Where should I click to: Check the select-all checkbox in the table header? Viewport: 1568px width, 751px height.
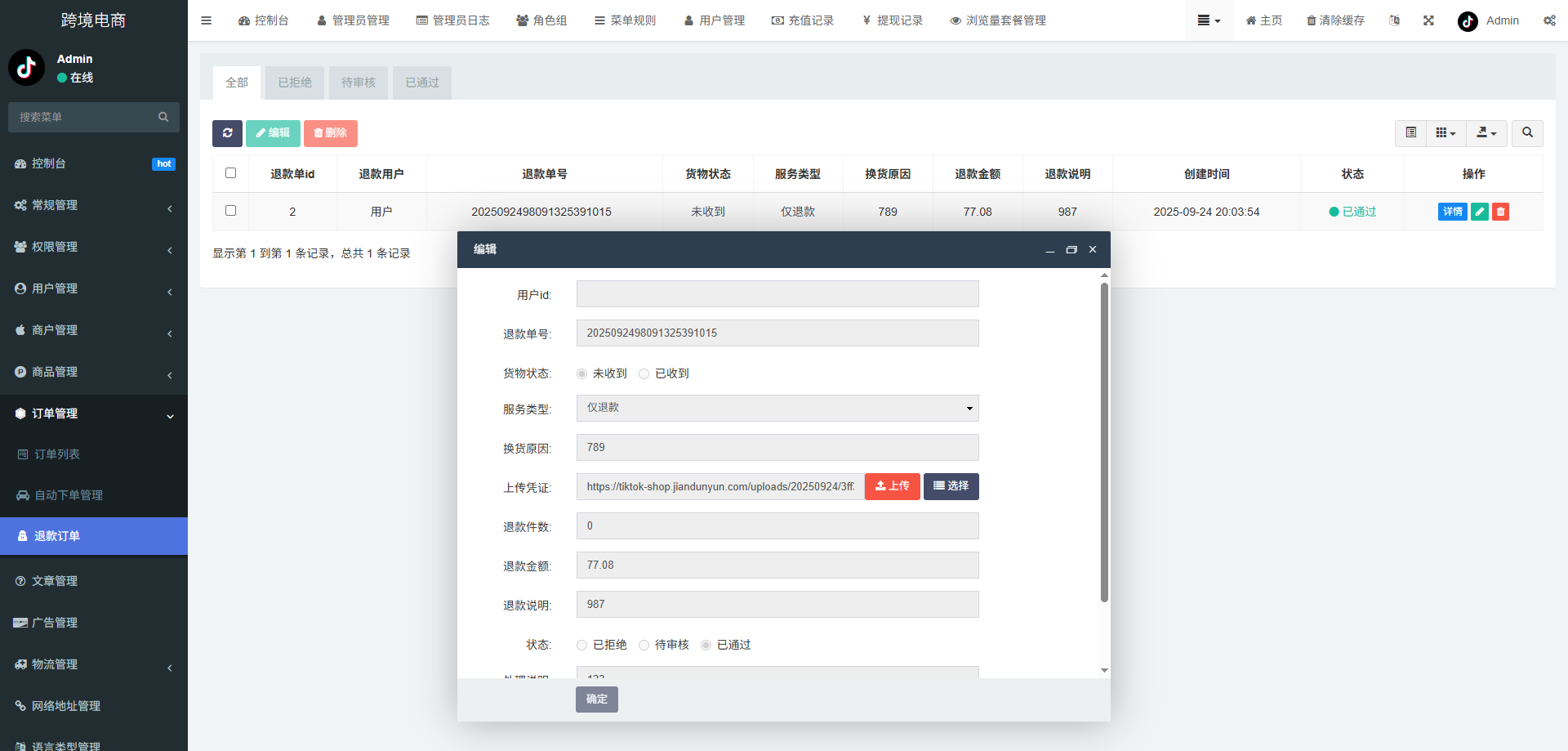pos(230,172)
